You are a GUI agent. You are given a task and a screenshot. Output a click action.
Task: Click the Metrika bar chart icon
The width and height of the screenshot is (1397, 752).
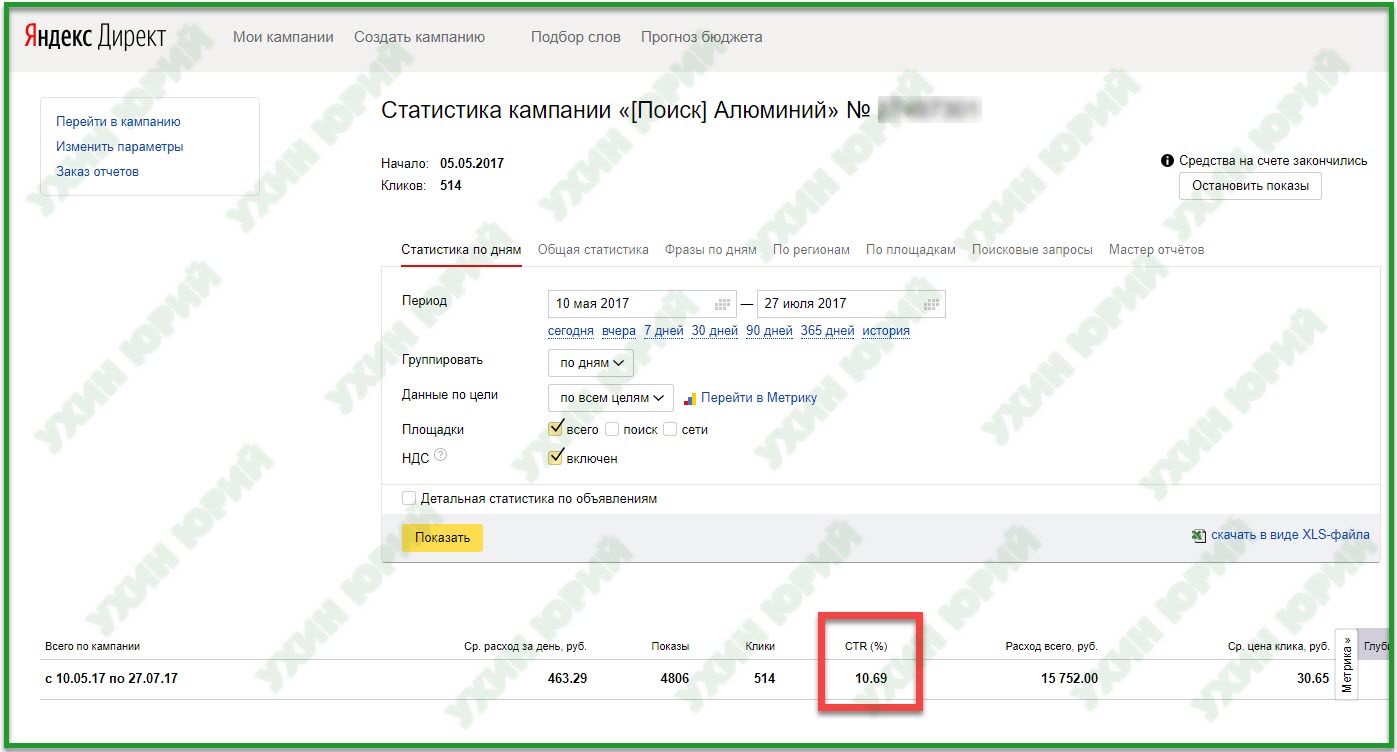tap(690, 398)
